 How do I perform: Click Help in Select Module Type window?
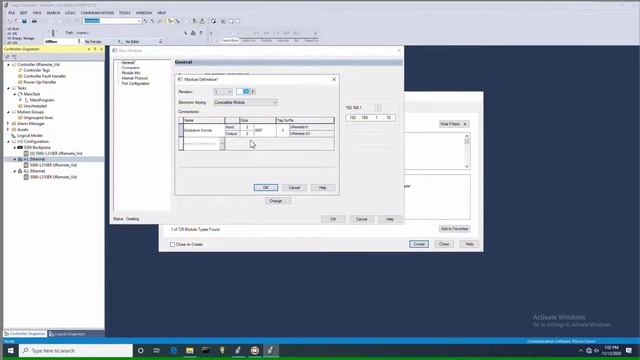(x=469, y=244)
